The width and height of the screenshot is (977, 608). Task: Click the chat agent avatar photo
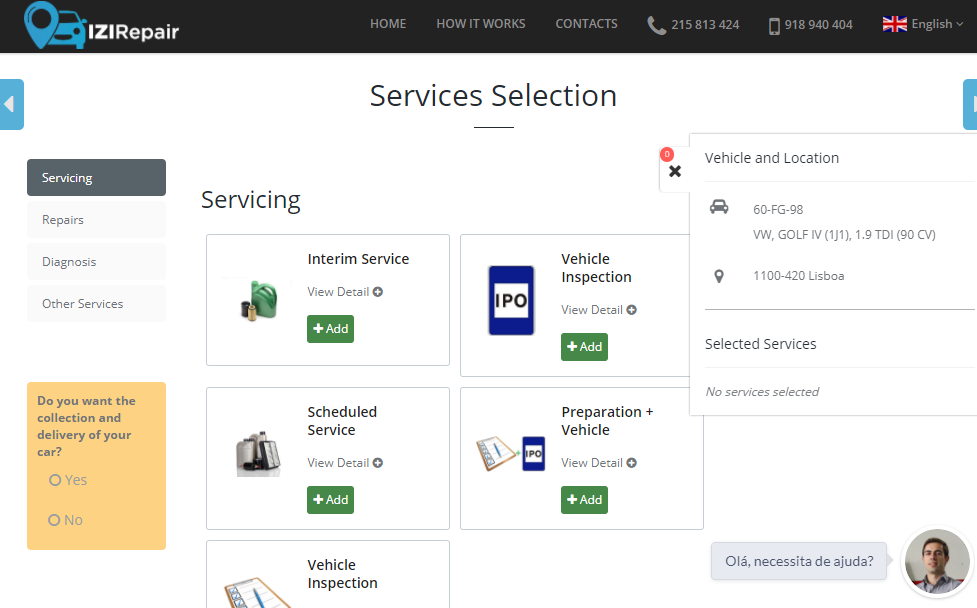click(x=937, y=561)
